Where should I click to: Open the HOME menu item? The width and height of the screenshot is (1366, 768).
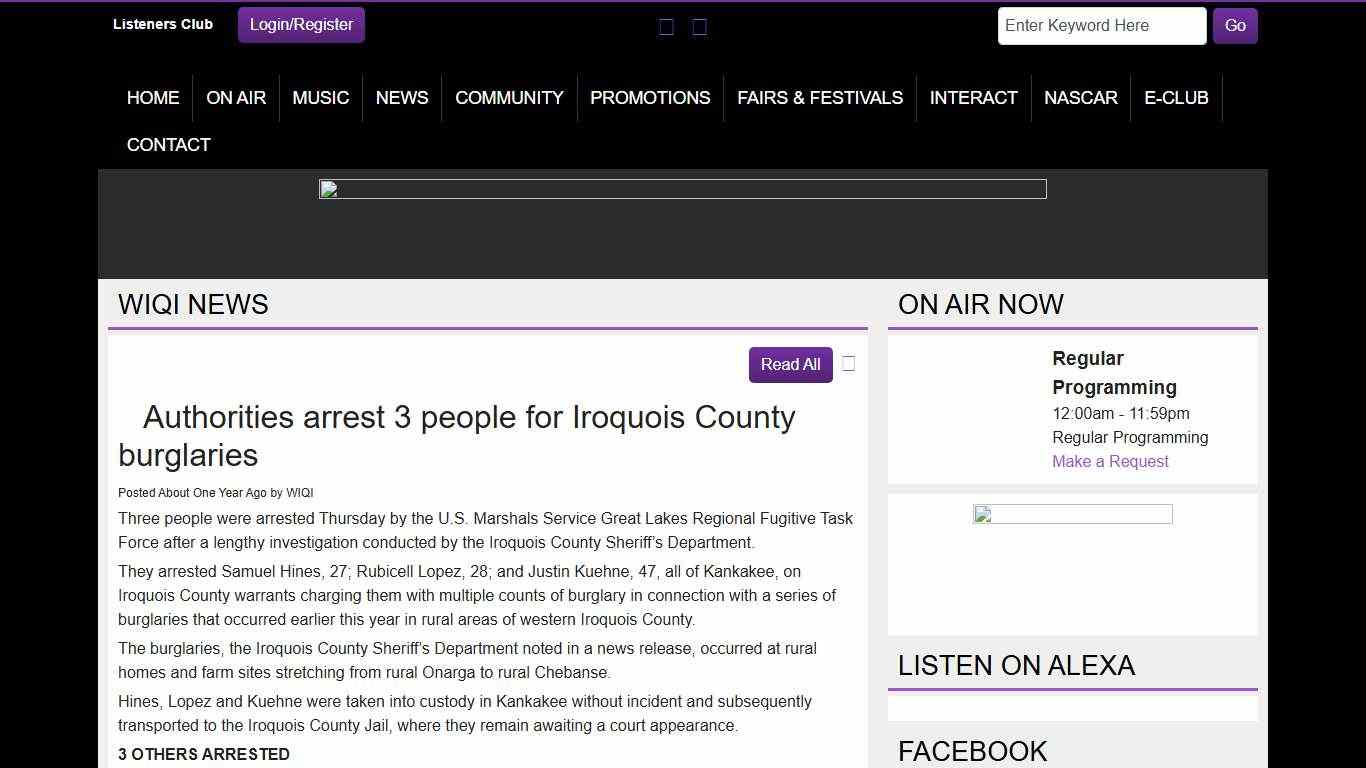[x=153, y=98]
